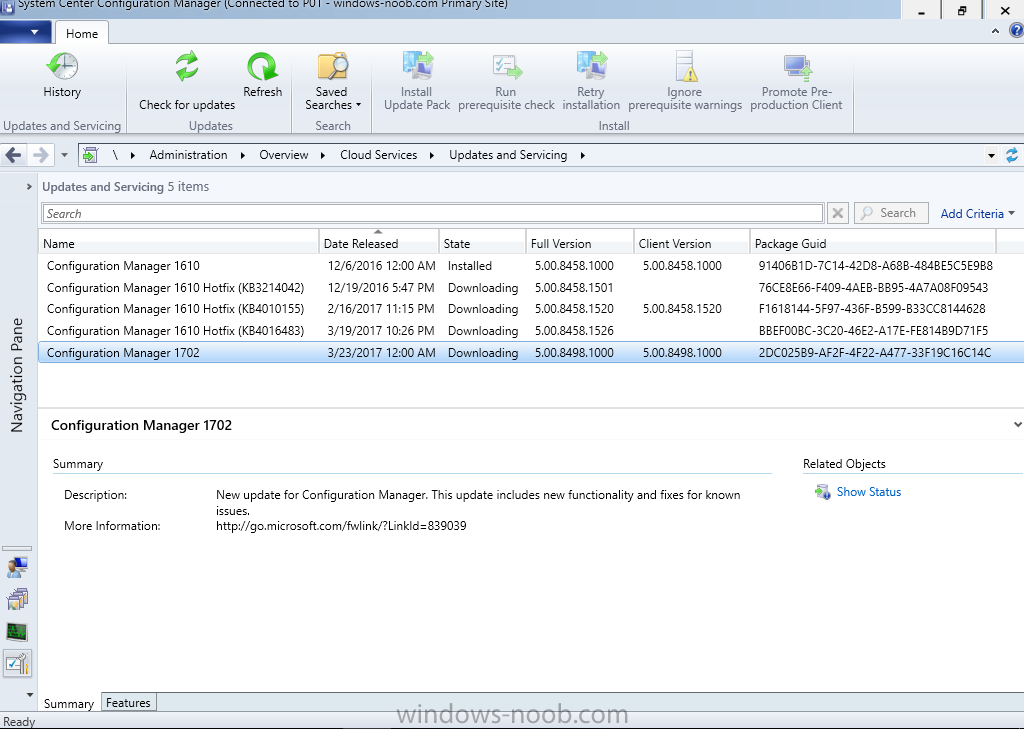Viewport: 1024px width, 729px height.
Task: Select Configuration Manager 1610 row
Action: (x=531, y=266)
